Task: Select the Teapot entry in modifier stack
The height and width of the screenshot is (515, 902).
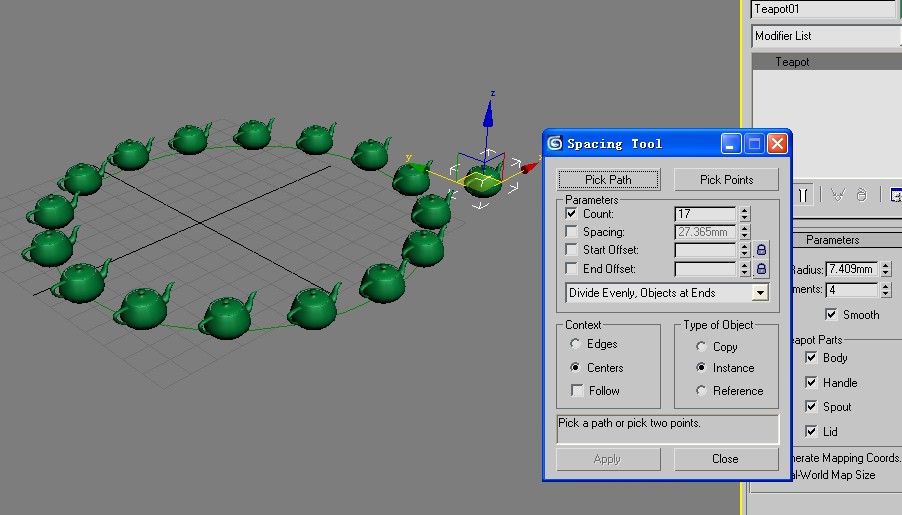Action: pos(827,62)
